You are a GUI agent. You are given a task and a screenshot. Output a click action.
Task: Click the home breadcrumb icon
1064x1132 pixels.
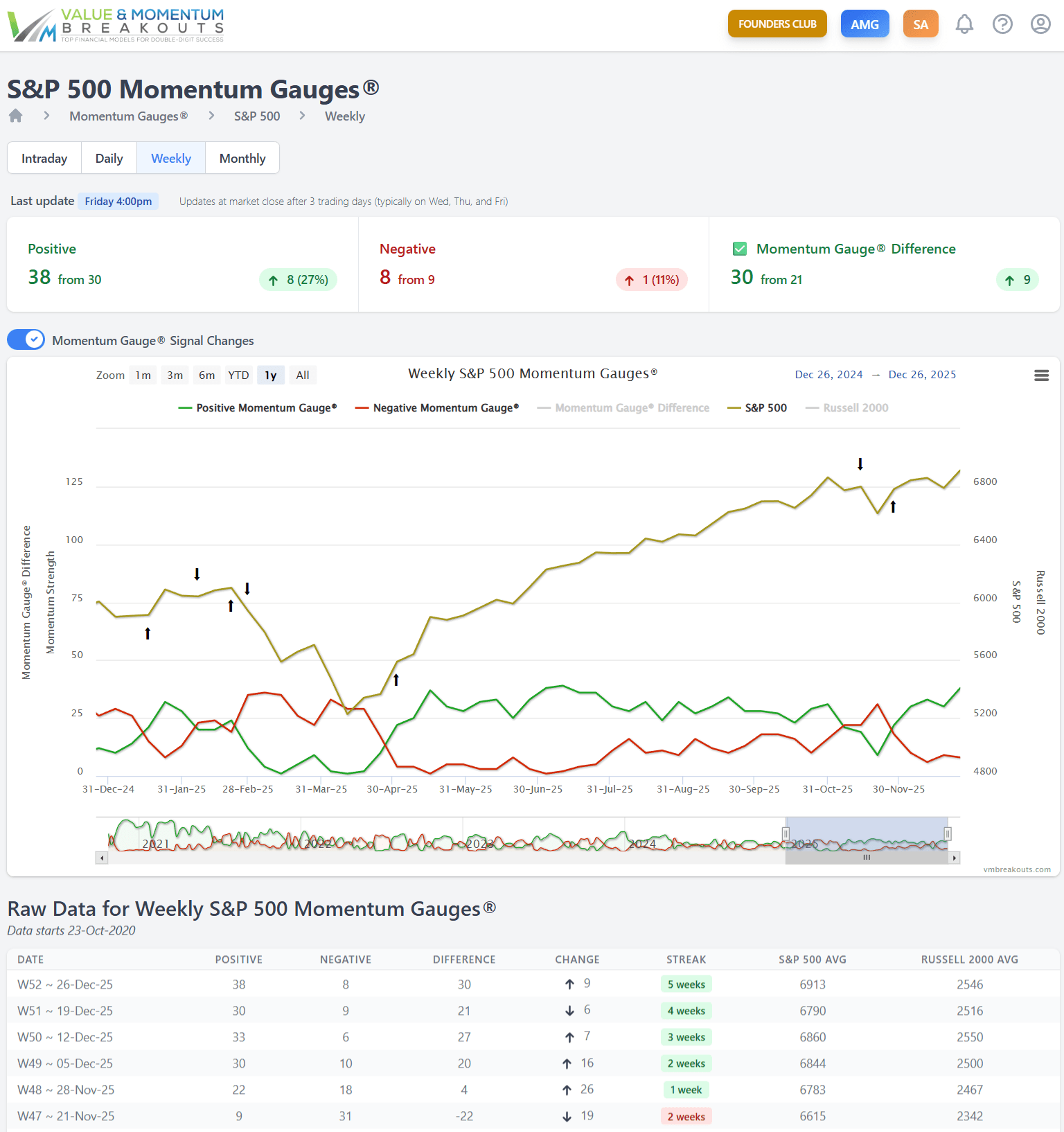click(16, 116)
